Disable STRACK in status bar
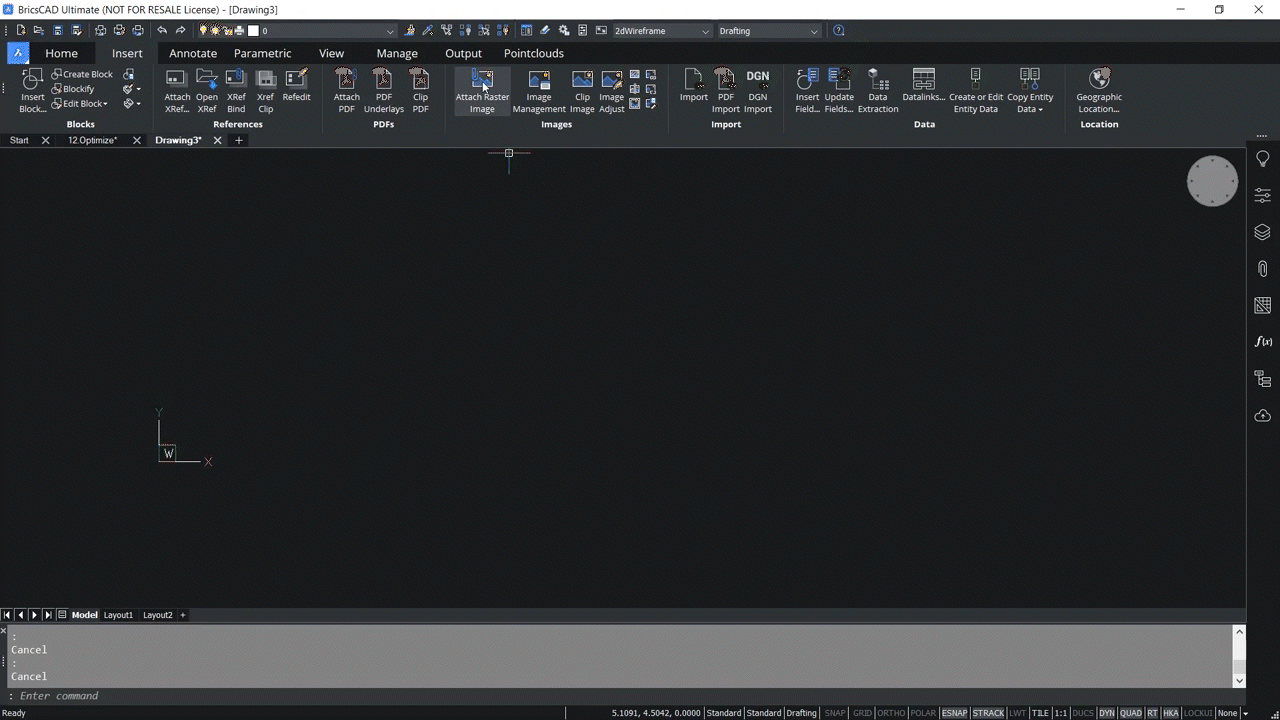The image size is (1280, 720). point(988,713)
